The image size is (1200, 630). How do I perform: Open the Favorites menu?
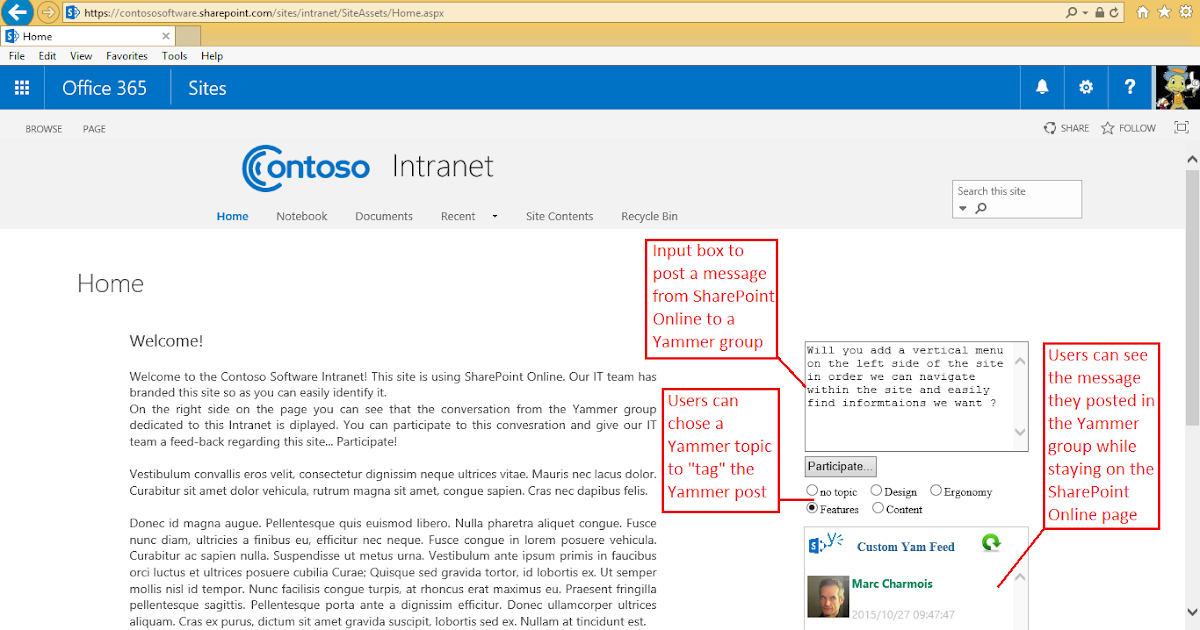[x=127, y=56]
